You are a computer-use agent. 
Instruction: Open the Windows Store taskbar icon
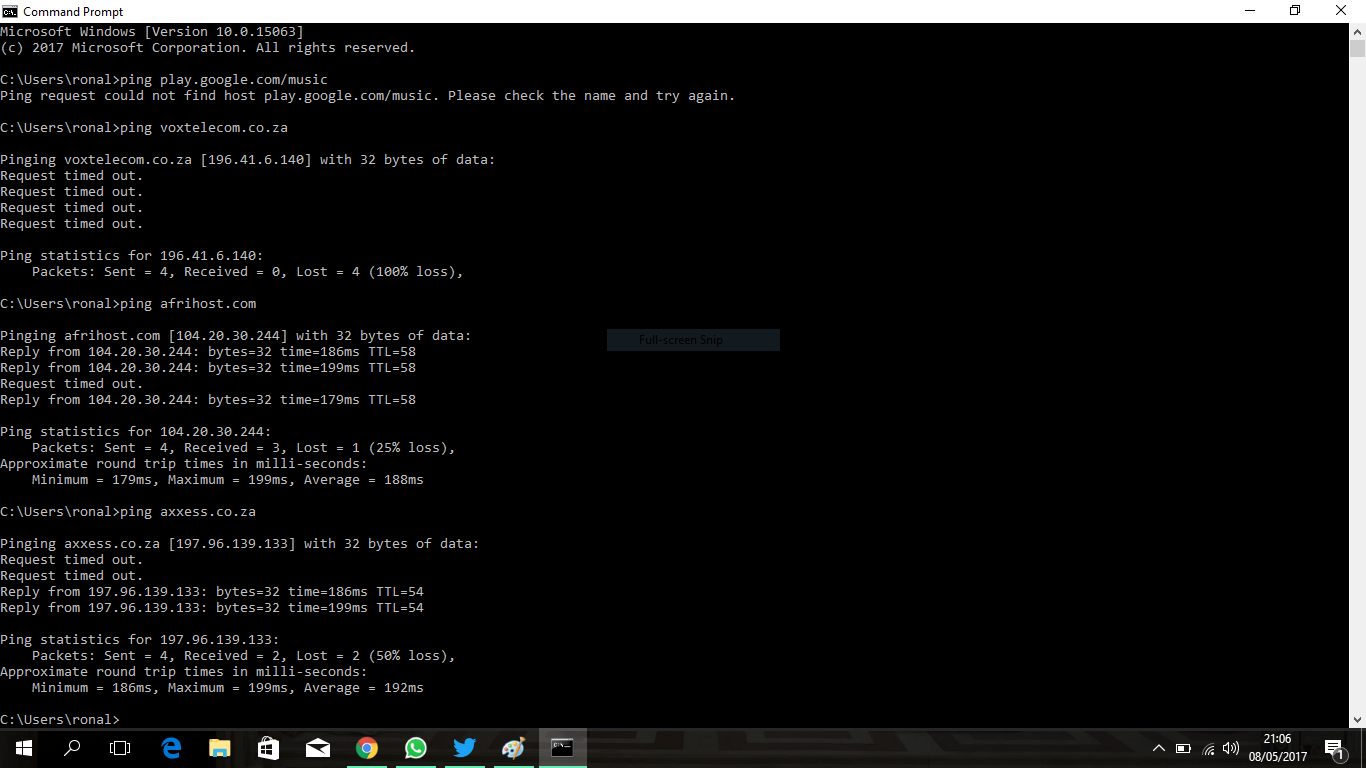[x=269, y=748]
